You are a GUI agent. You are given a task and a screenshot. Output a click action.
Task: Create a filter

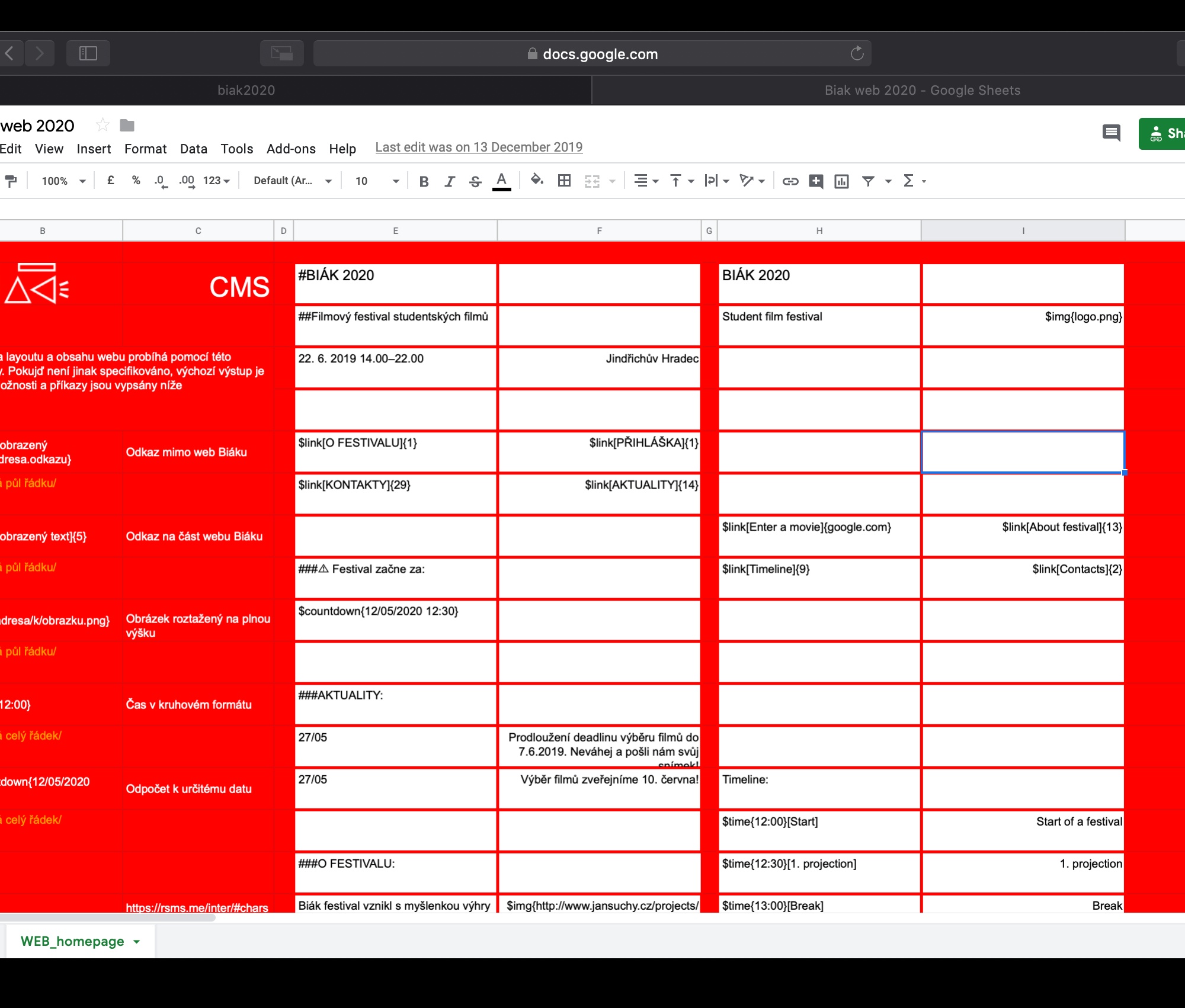pos(868,181)
